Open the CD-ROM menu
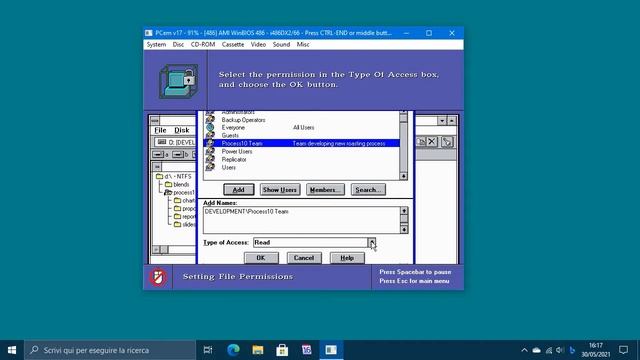The height and width of the screenshot is (360, 640). (x=203, y=44)
